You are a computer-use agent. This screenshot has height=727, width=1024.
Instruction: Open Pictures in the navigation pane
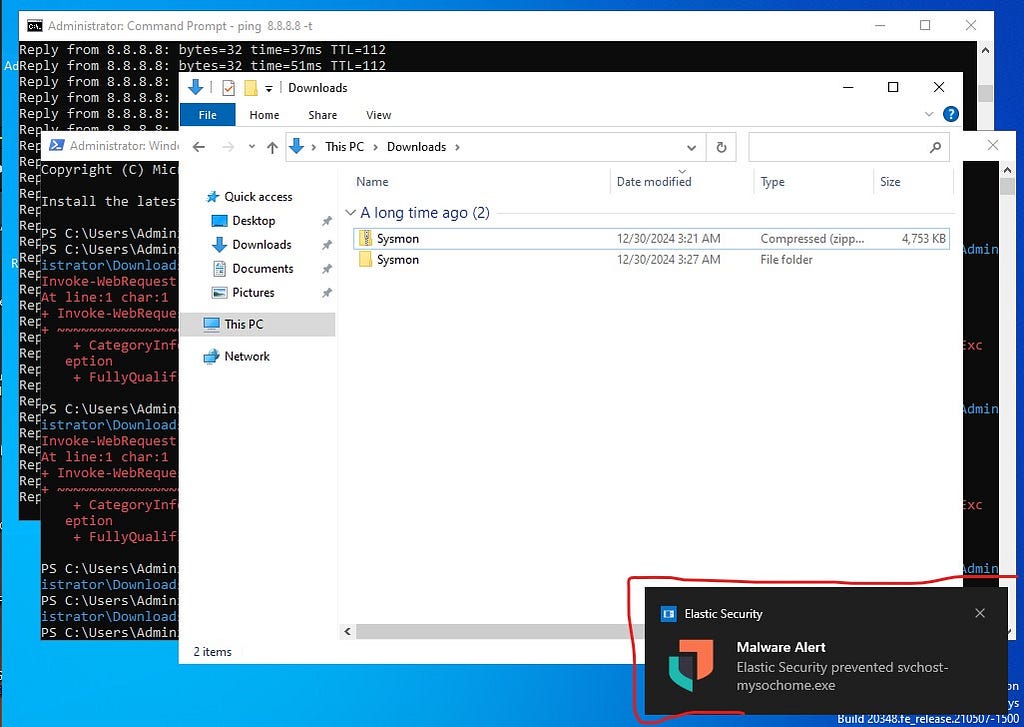253,293
